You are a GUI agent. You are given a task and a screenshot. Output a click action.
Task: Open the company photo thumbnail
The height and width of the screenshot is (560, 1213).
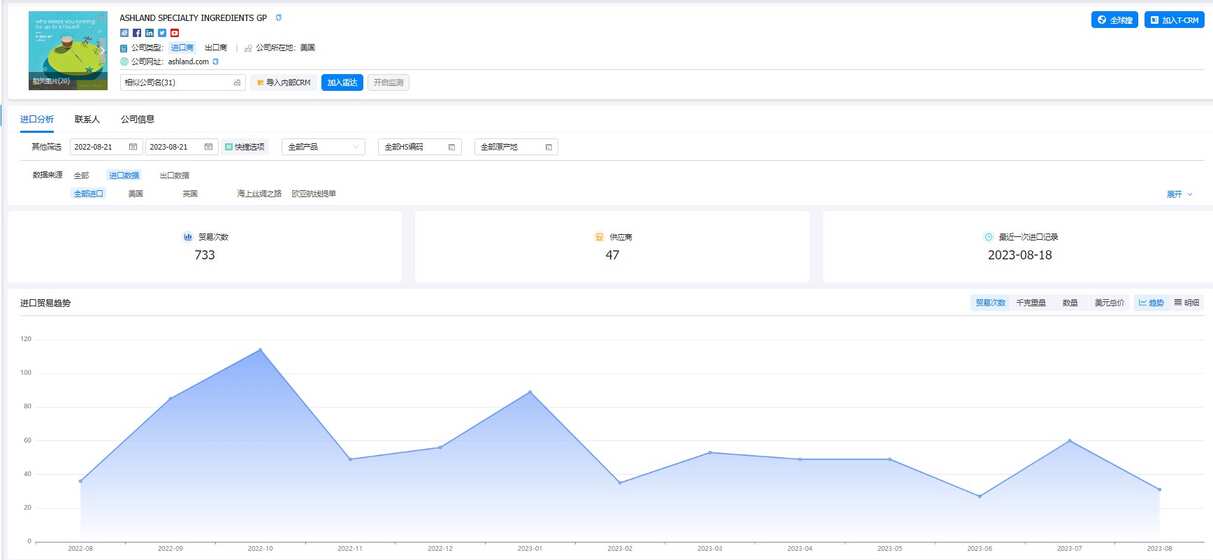(68, 51)
